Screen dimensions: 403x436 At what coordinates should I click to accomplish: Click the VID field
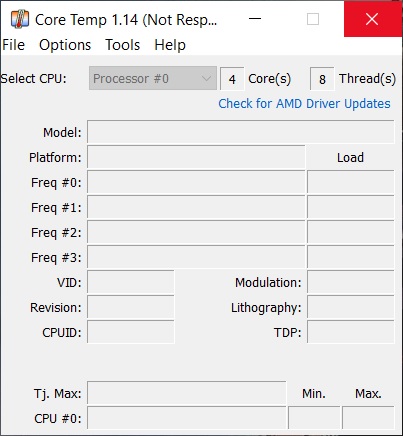pos(131,282)
